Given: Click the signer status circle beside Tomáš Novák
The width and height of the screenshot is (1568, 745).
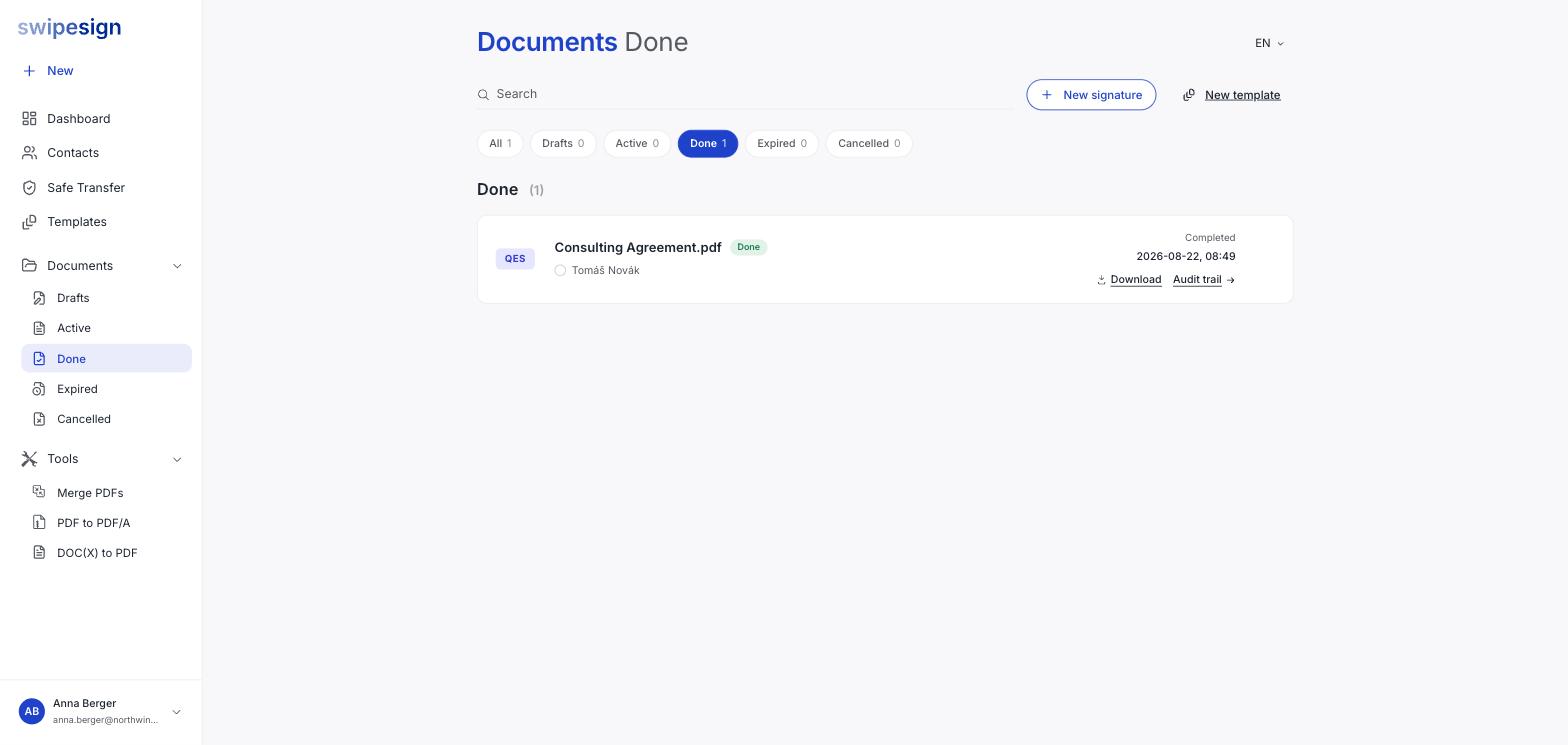Looking at the screenshot, I should 560,271.
